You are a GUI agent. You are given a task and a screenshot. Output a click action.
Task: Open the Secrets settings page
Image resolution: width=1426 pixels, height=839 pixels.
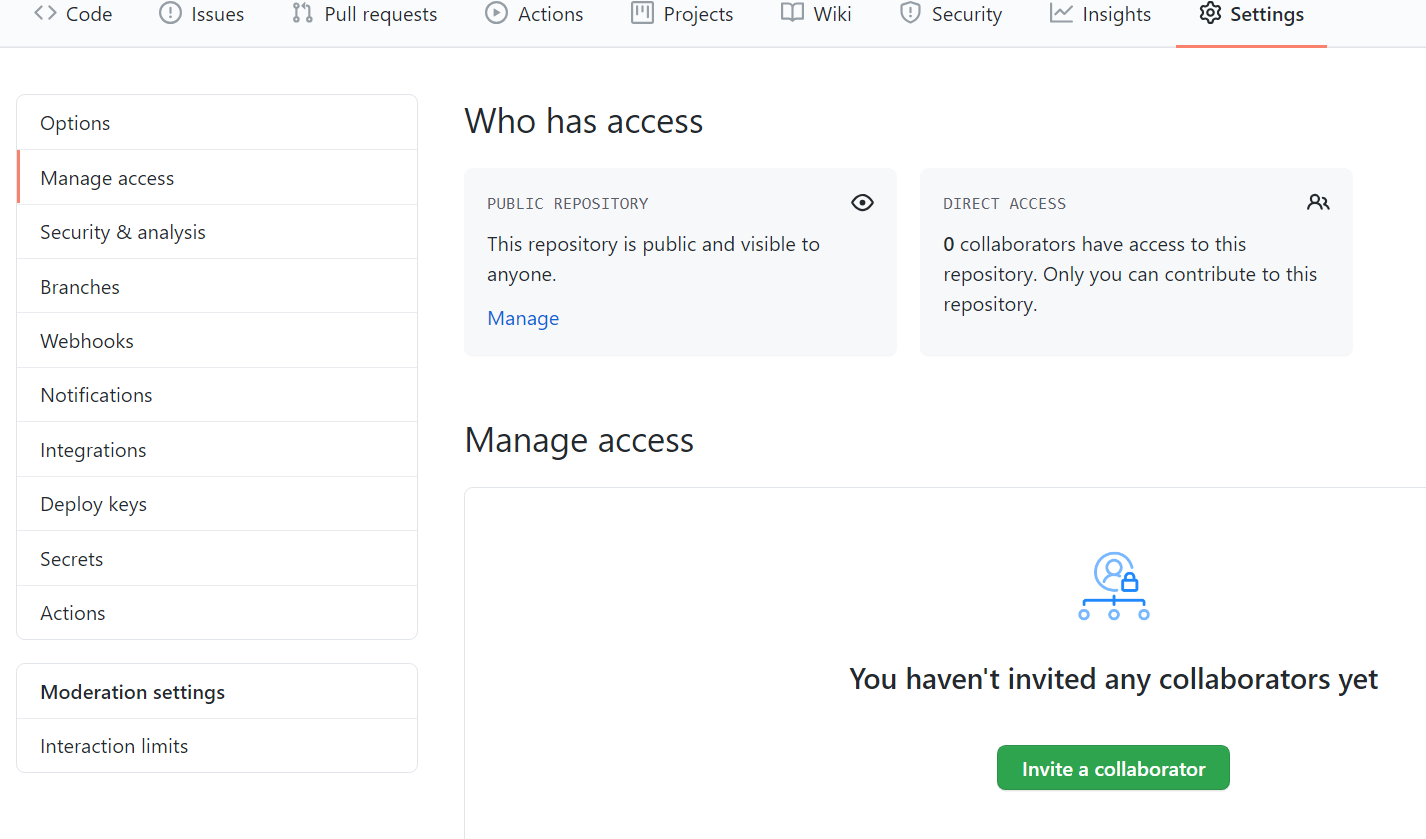(x=217, y=559)
